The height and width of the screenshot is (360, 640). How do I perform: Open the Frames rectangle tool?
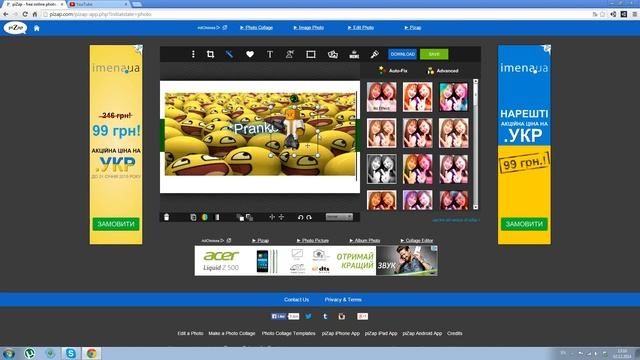click(311, 54)
